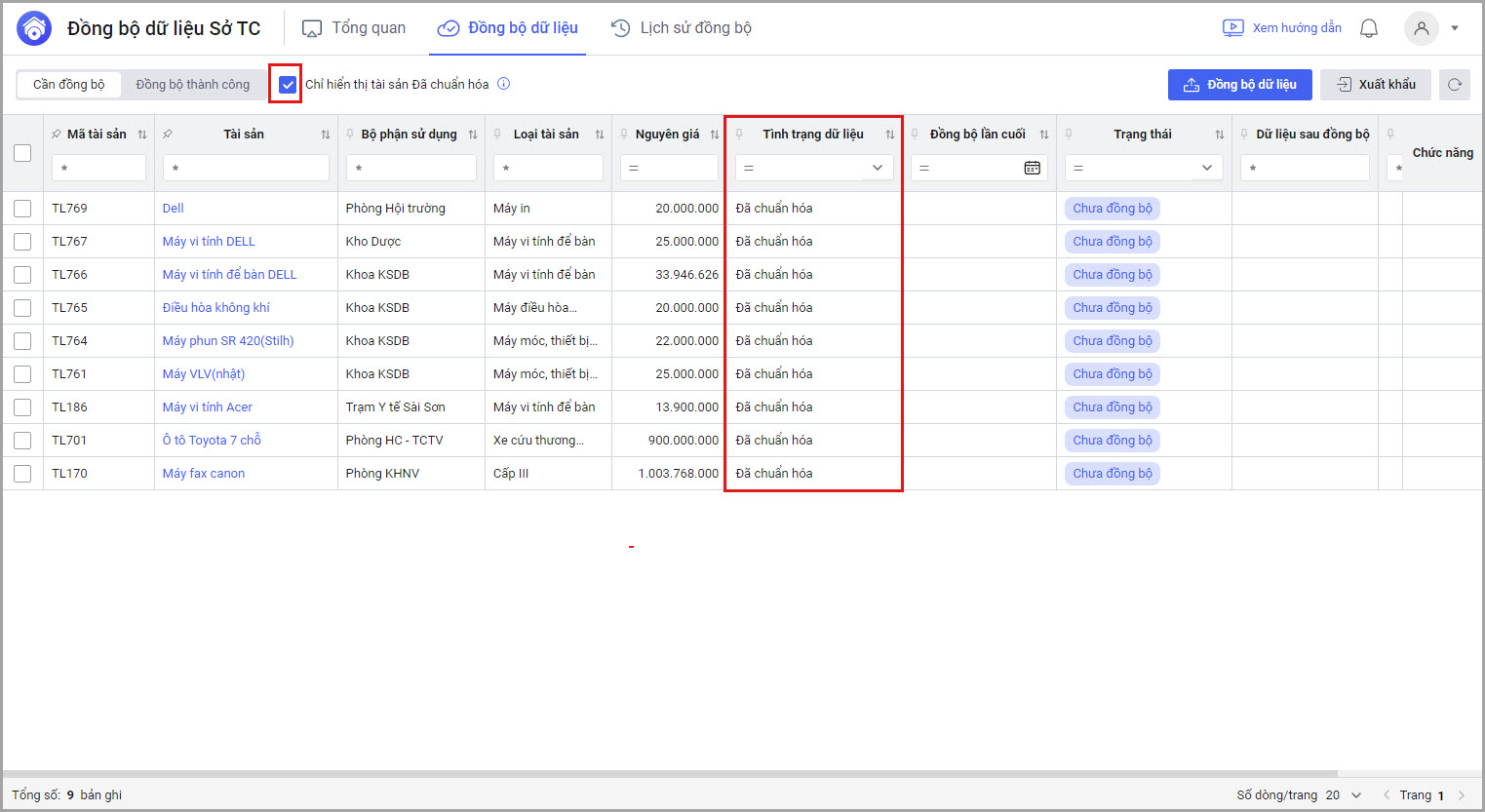Screen dimensions: 1485x812
Task: Open the Lịch sử đồng bộ tab
Action: (682, 28)
